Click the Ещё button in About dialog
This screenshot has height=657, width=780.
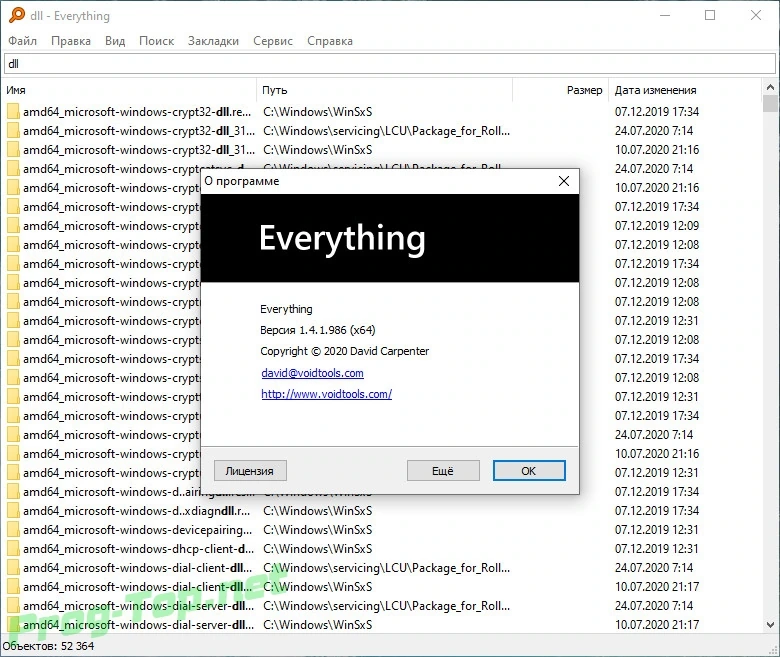tap(443, 470)
